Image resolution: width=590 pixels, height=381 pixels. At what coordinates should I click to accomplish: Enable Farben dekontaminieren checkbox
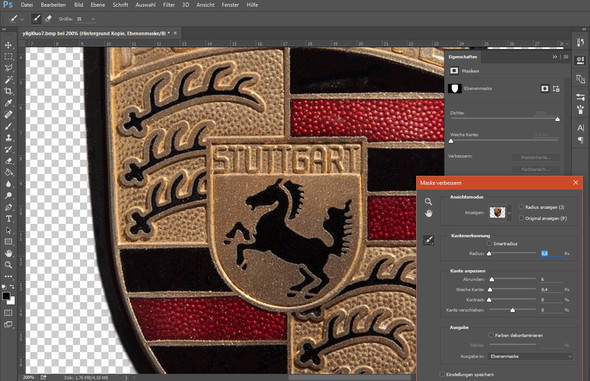[x=491, y=335]
